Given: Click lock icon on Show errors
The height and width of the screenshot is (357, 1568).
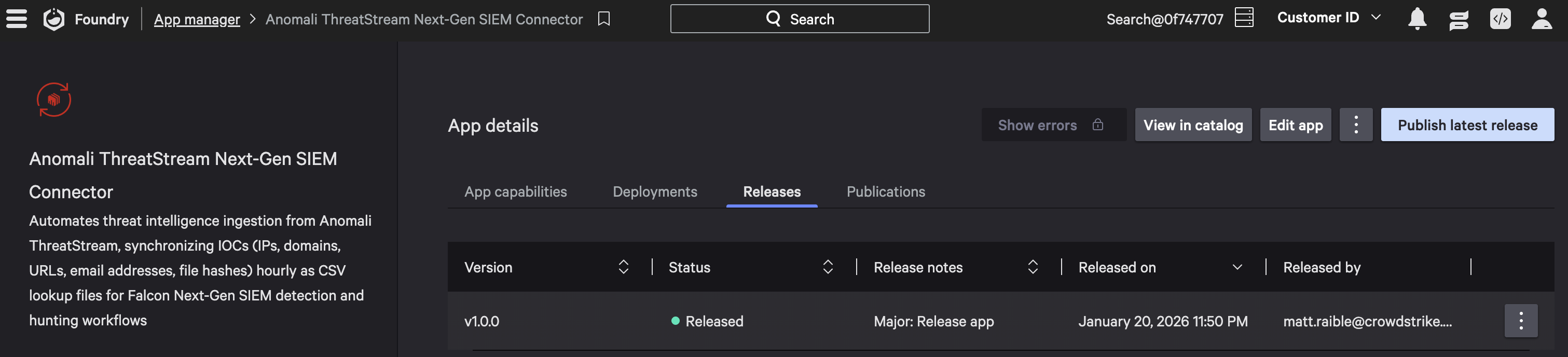Looking at the screenshot, I should pos(1097,125).
